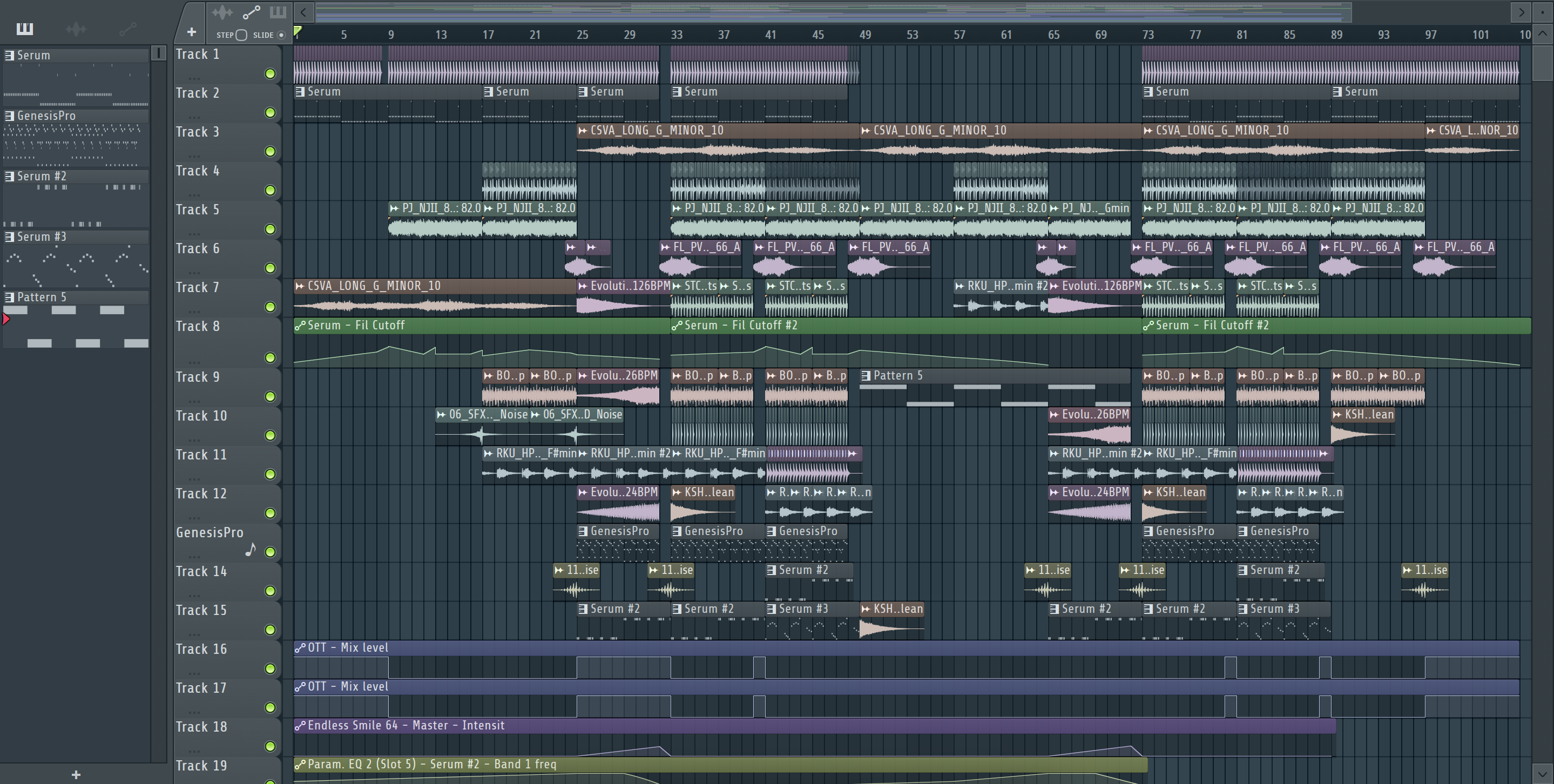
Task: Click the up arrow of the vertical scrollbar
Action: (1543, 34)
